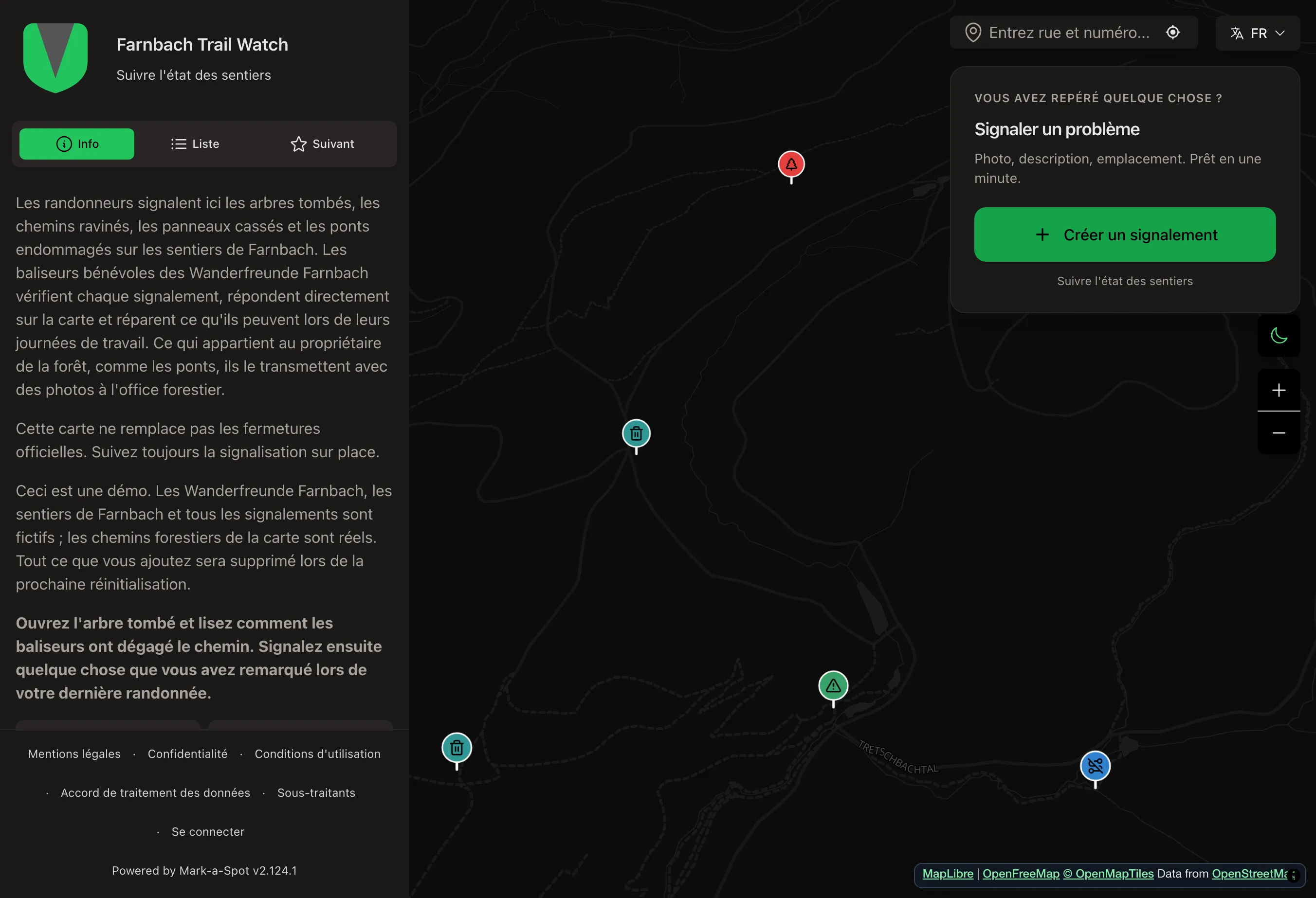1316x898 pixels.
Task: Click the Se connecter link
Action: point(208,832)
